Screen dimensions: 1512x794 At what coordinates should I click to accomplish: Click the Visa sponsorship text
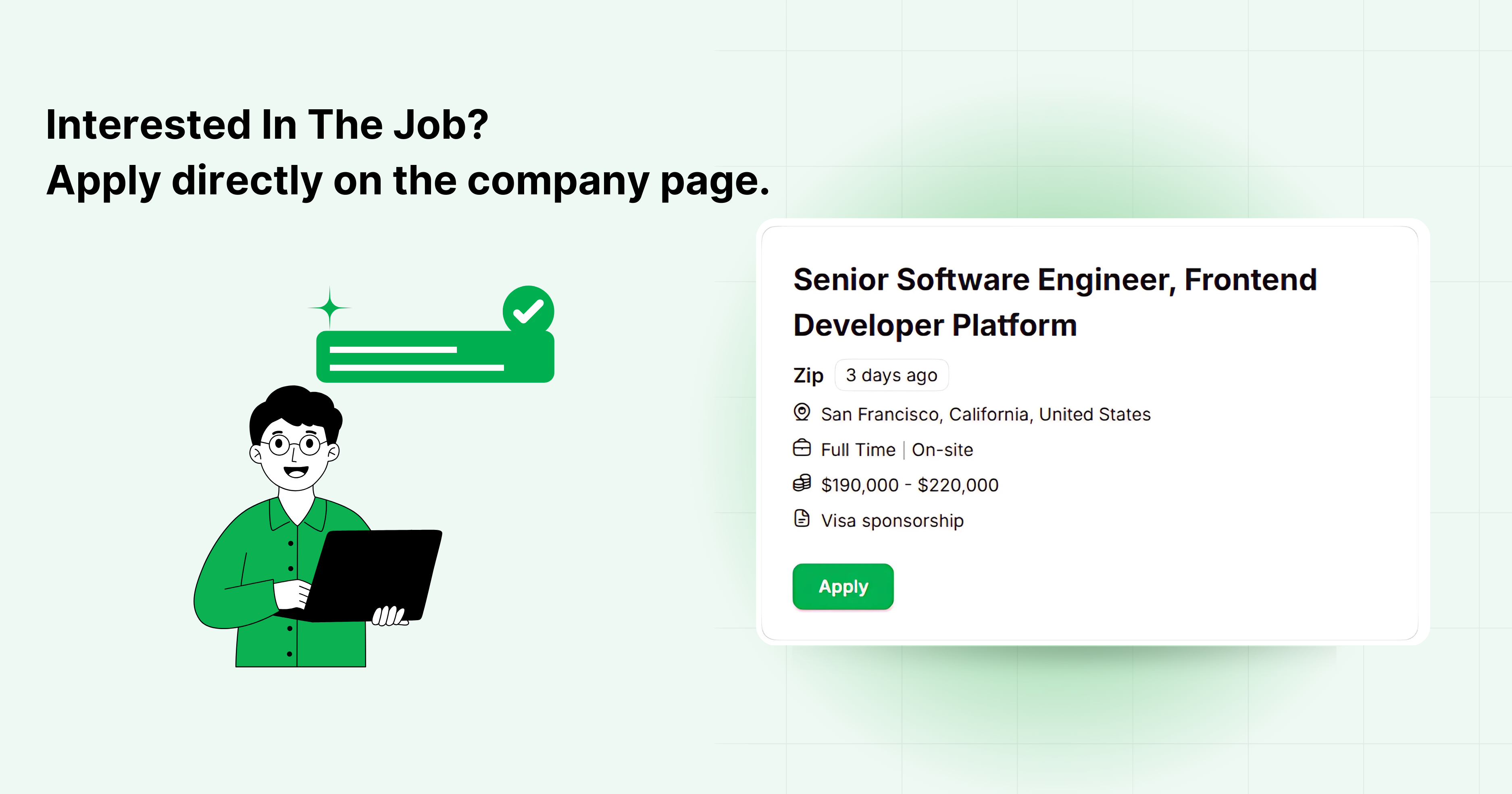click(x=892, y=521)
